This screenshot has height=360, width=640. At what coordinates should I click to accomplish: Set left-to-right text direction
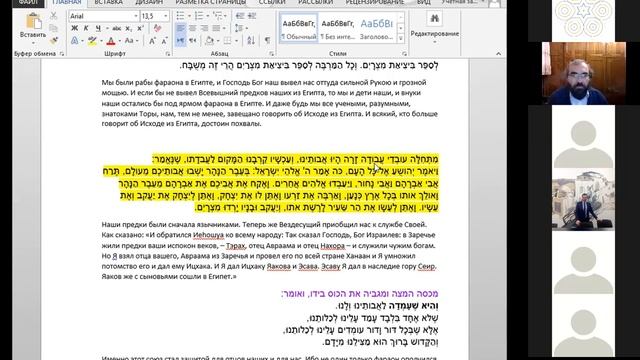point(180,40)
